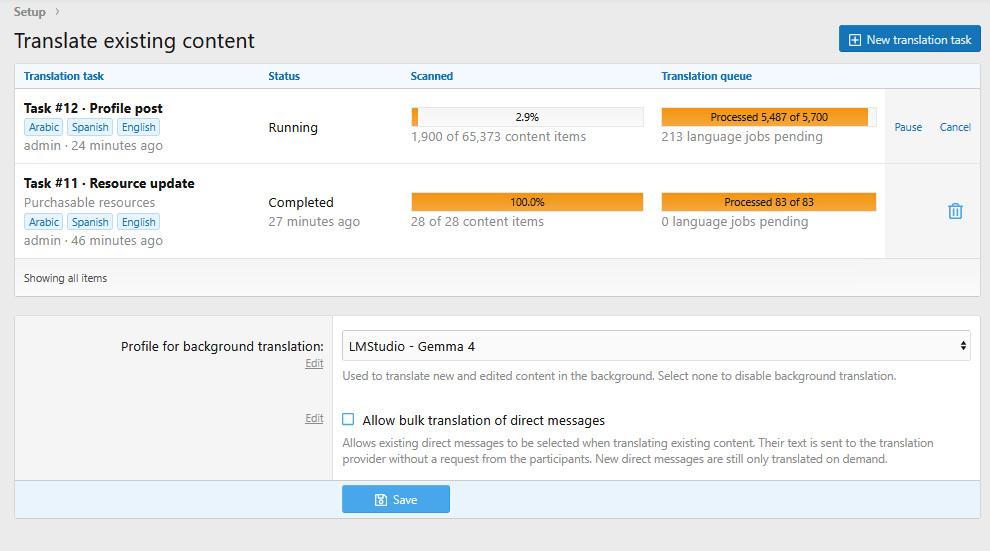This screenshot has height=551, width=990.
Task: Open the background translation profile dropdown
Action: [656, 346]
